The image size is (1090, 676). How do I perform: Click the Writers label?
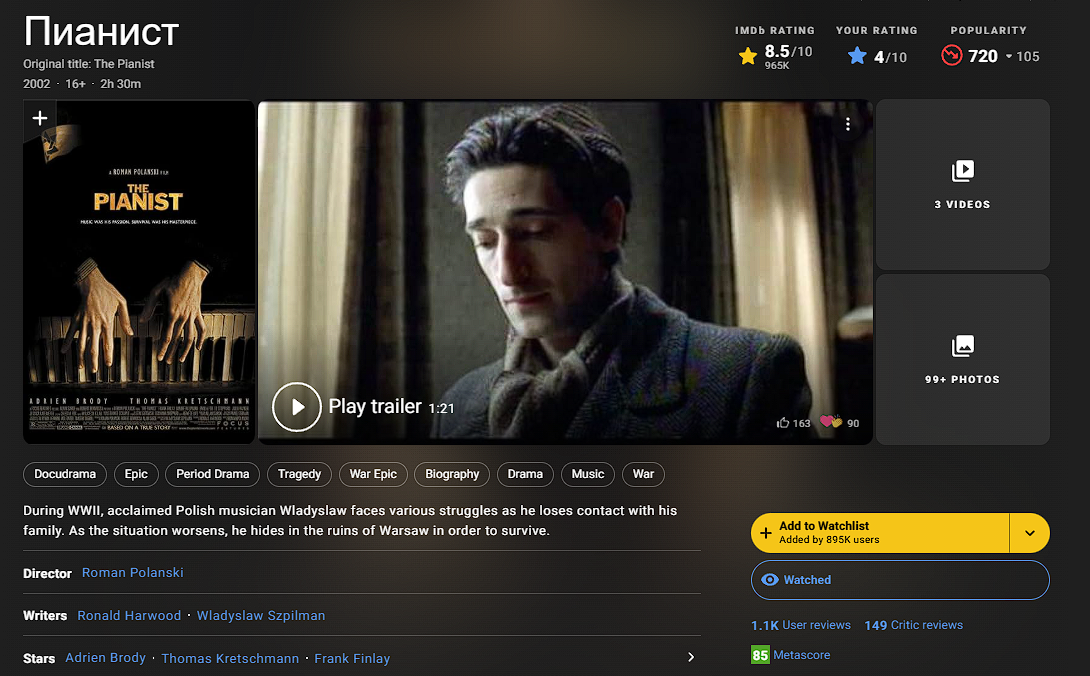click(x=45, y=615)
